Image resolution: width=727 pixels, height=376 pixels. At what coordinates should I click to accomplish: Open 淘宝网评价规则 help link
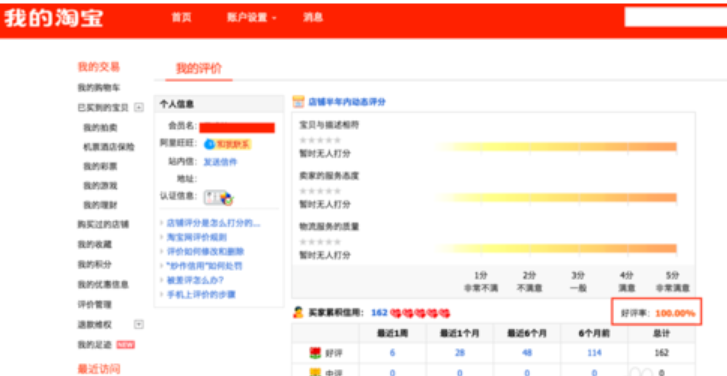(x=197, y=237)
